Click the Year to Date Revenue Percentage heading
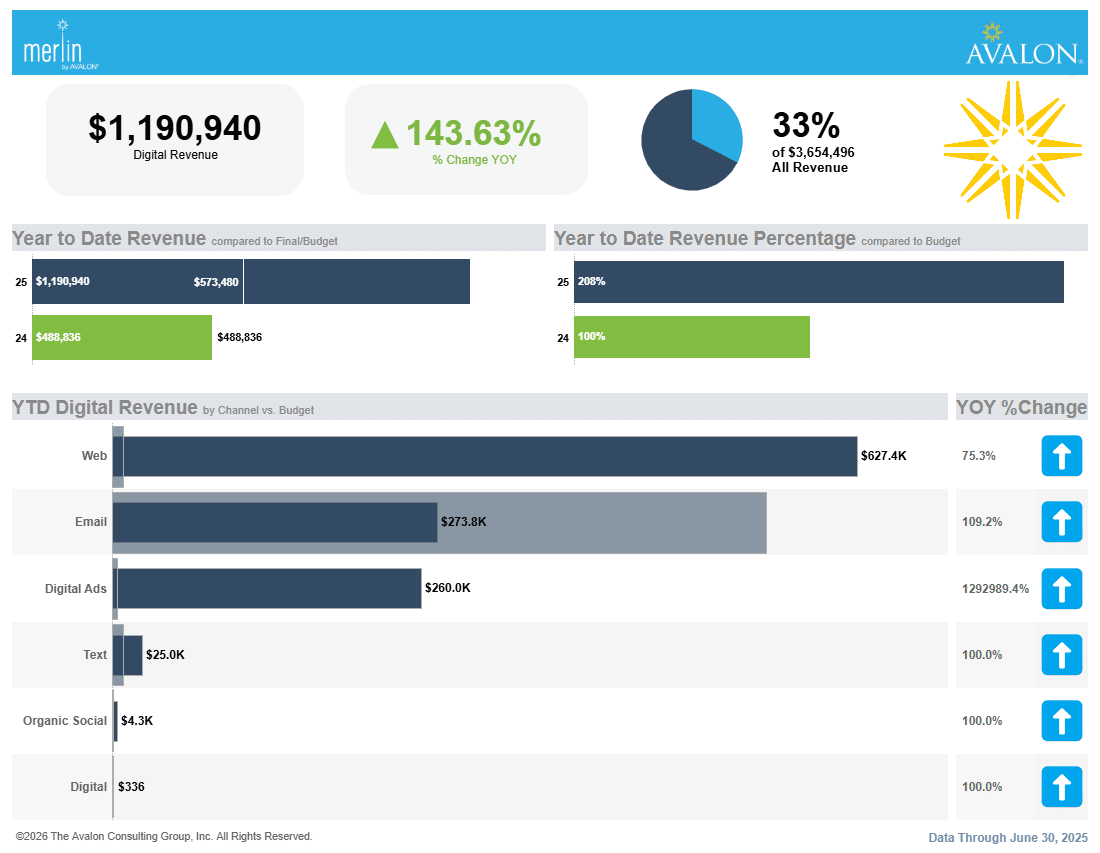The image size is (1100, 853). click(x=704, y=239)
